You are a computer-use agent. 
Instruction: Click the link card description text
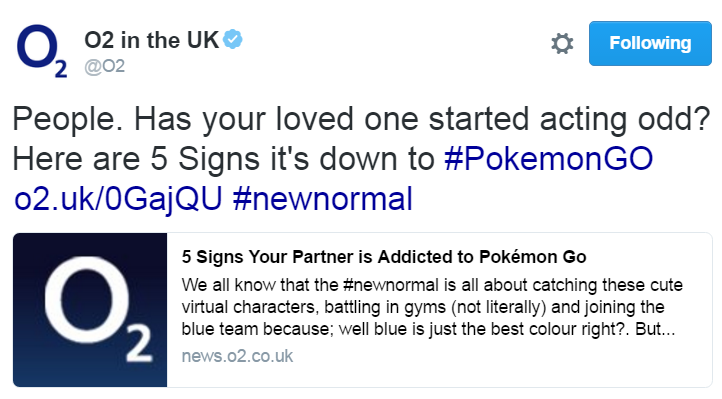[x=432, y=307]
